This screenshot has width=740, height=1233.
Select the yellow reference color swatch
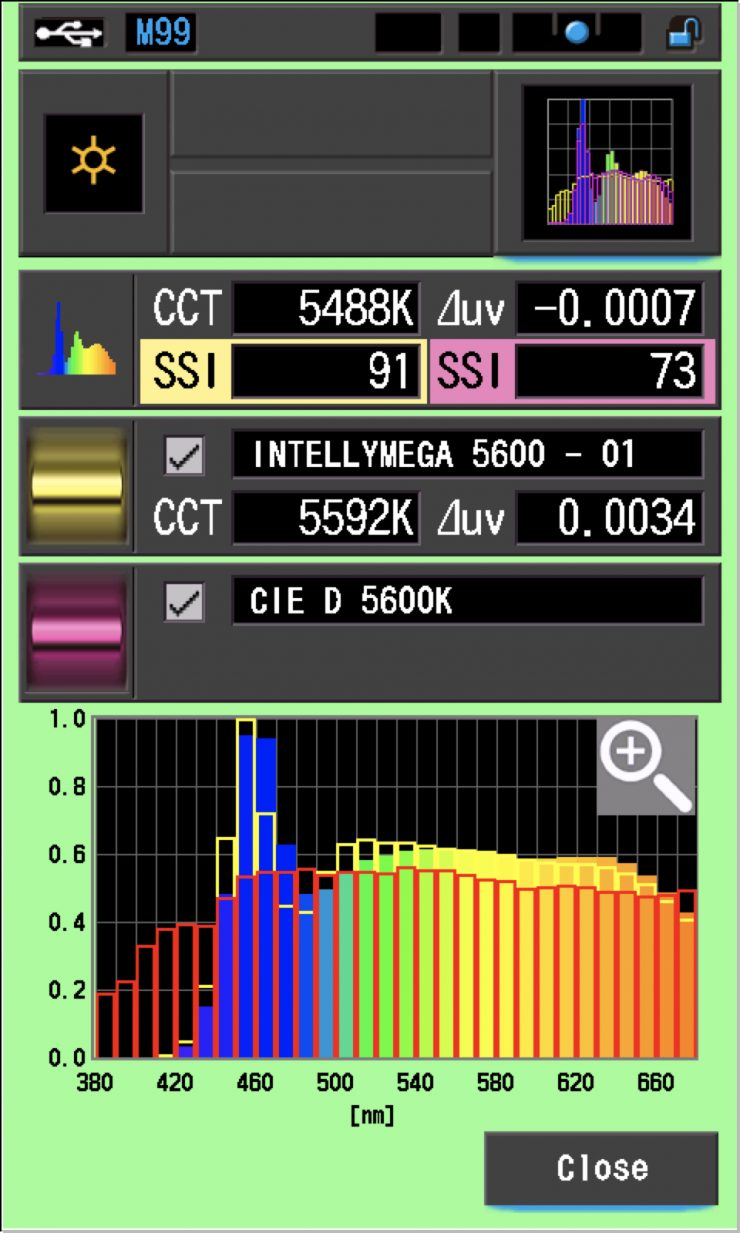tap(76, 487)
